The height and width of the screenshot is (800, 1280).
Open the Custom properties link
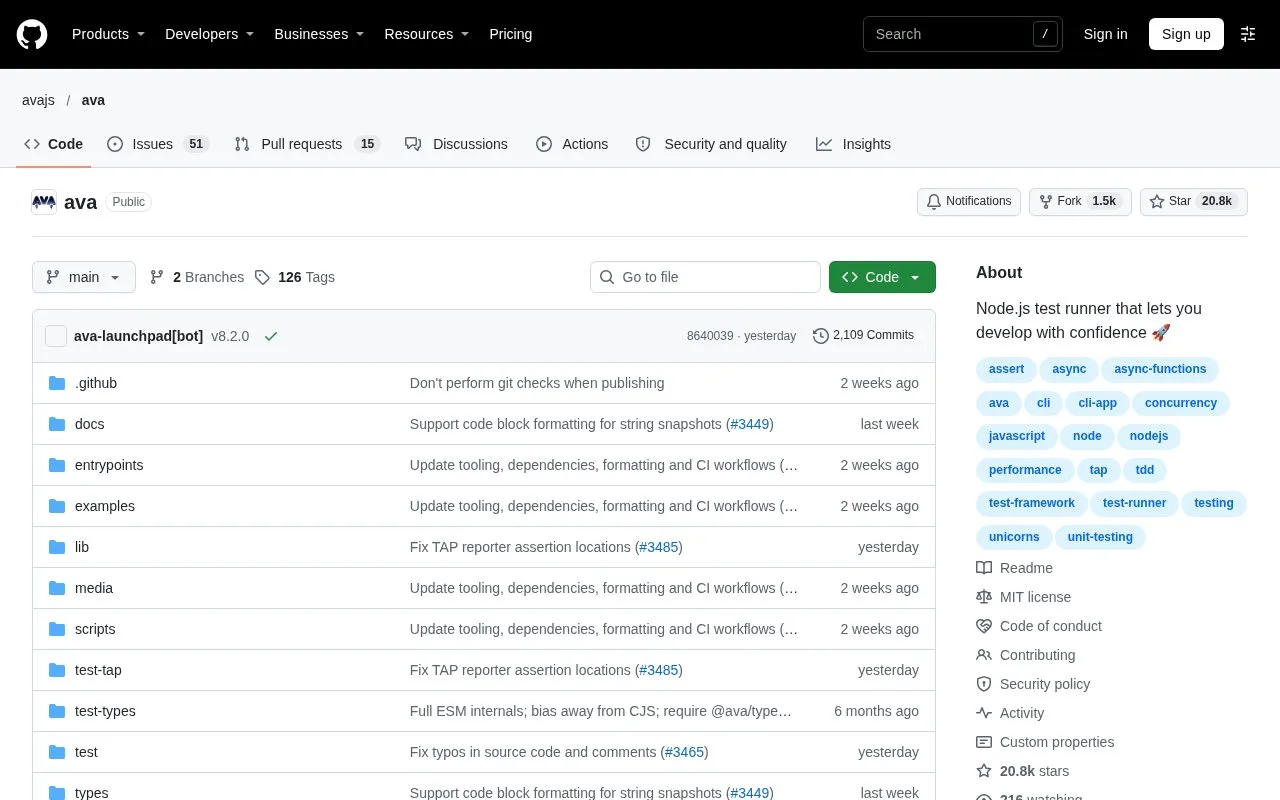point(1045,742)
